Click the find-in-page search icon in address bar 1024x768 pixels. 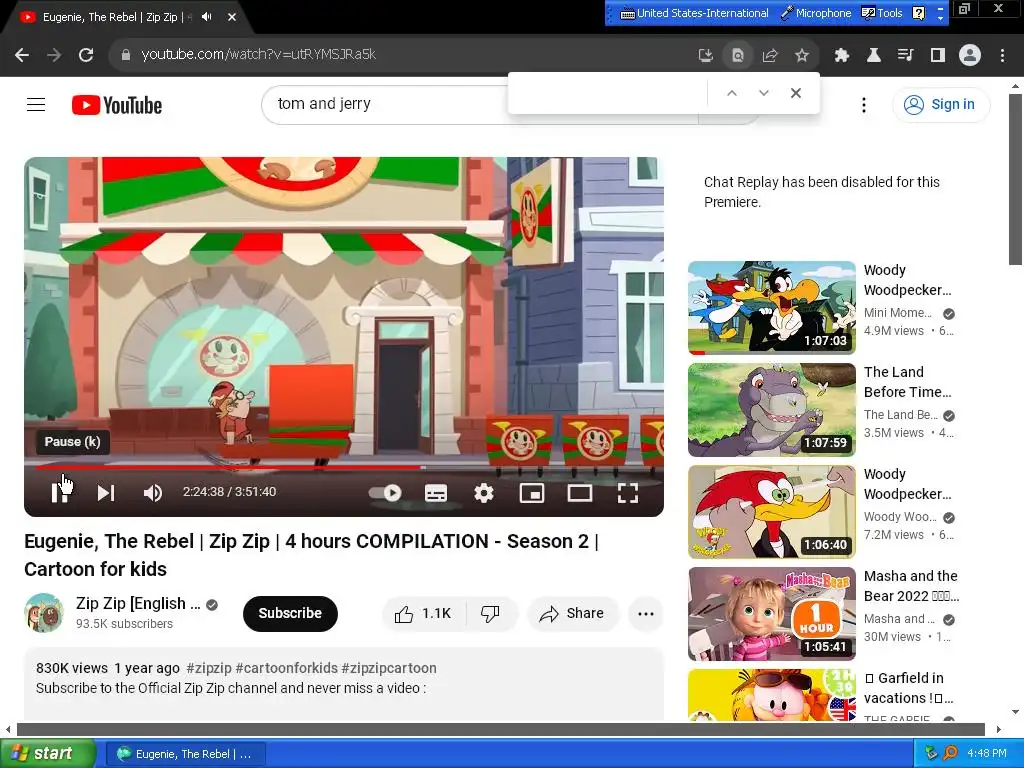[738, 56]
